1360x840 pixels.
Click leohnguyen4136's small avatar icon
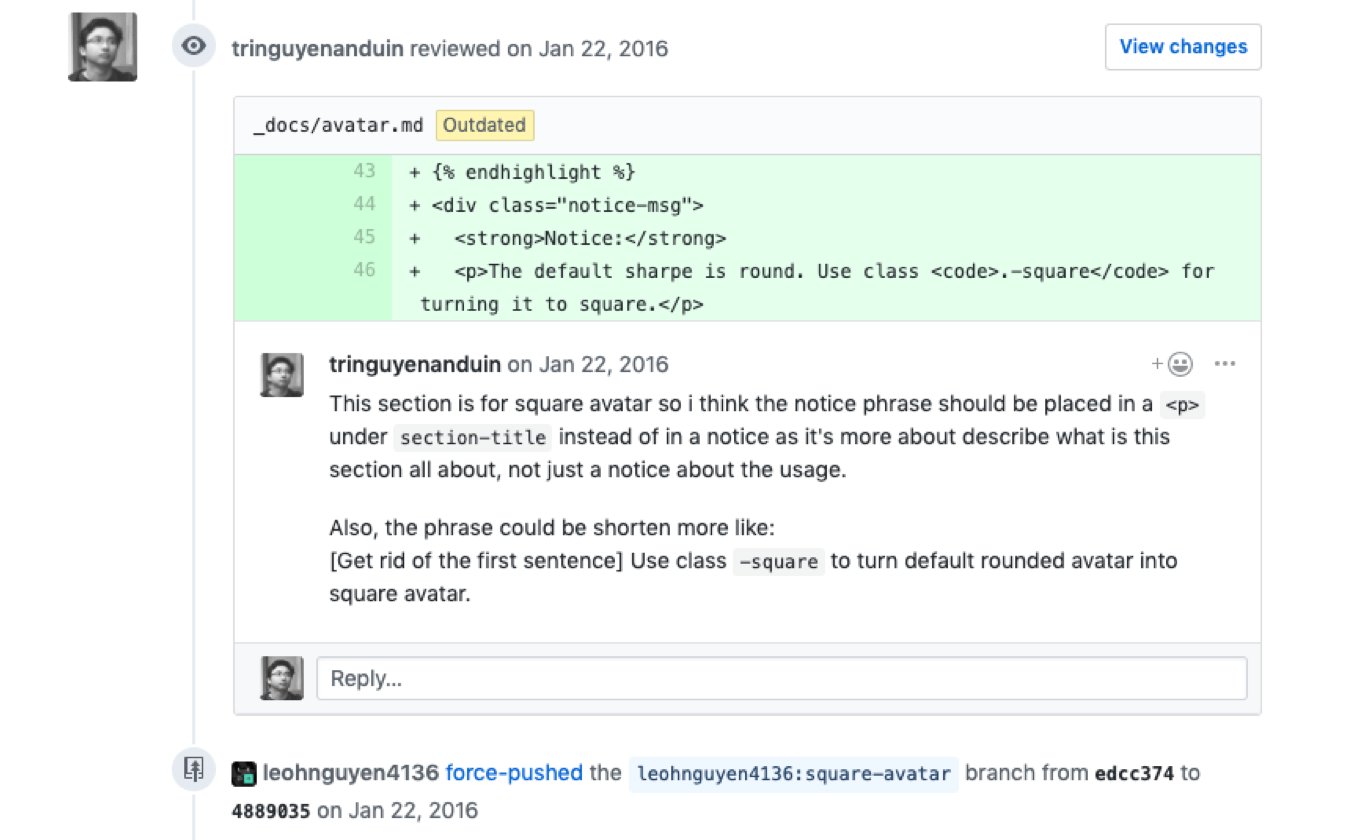pyautogui.click(x=244, y=773)
